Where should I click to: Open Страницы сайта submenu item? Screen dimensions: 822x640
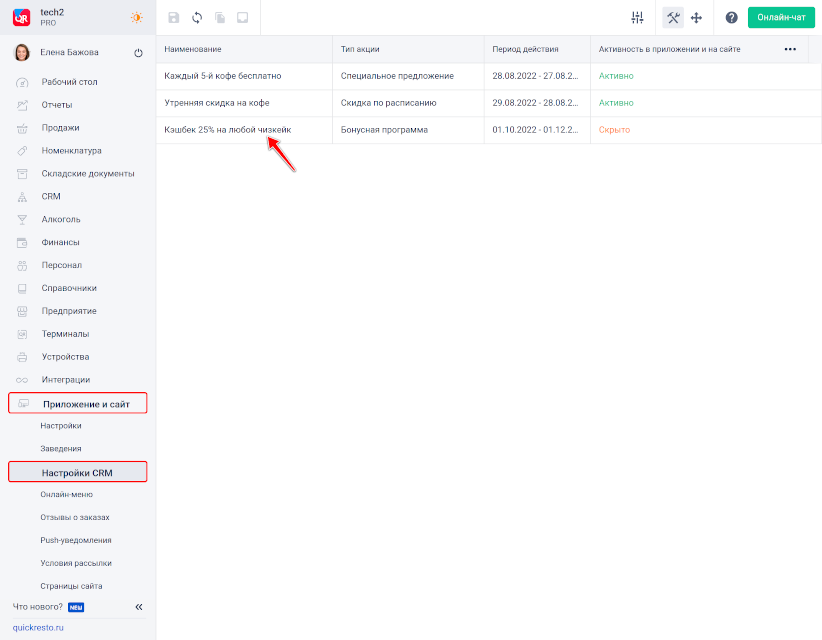tap(71, 586)
